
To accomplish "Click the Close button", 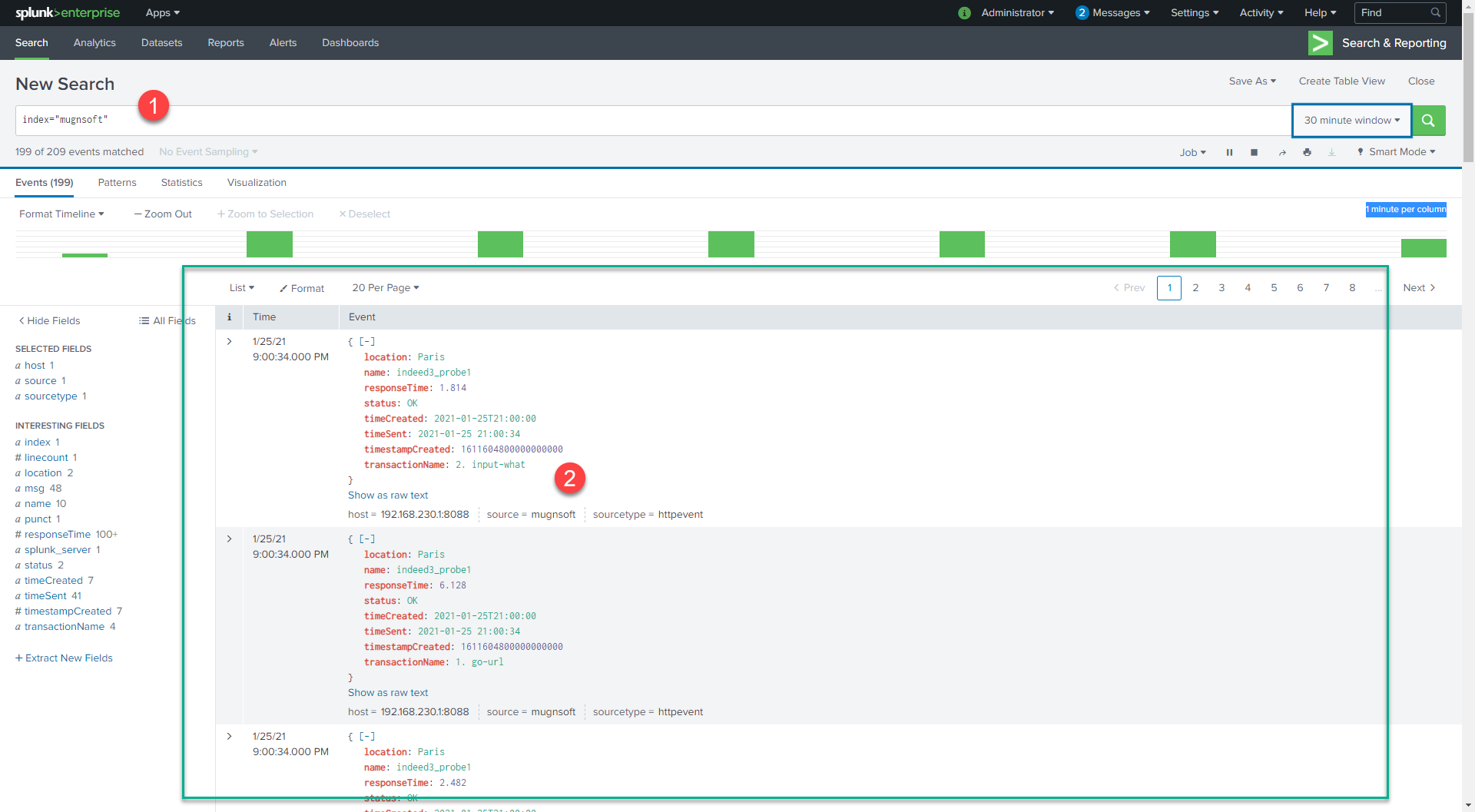I will 1421,81.
